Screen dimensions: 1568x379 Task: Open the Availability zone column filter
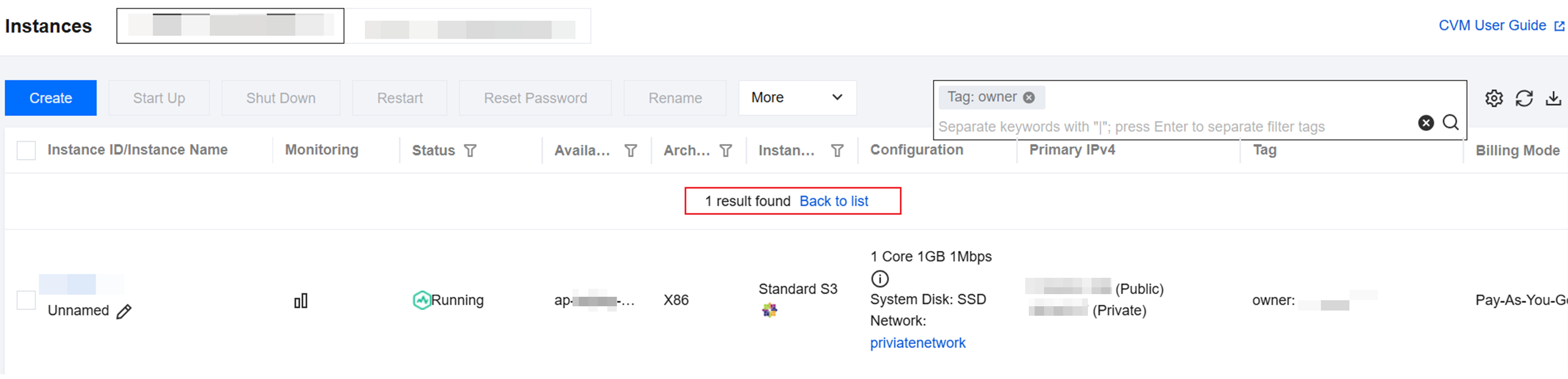coord(630,150)
